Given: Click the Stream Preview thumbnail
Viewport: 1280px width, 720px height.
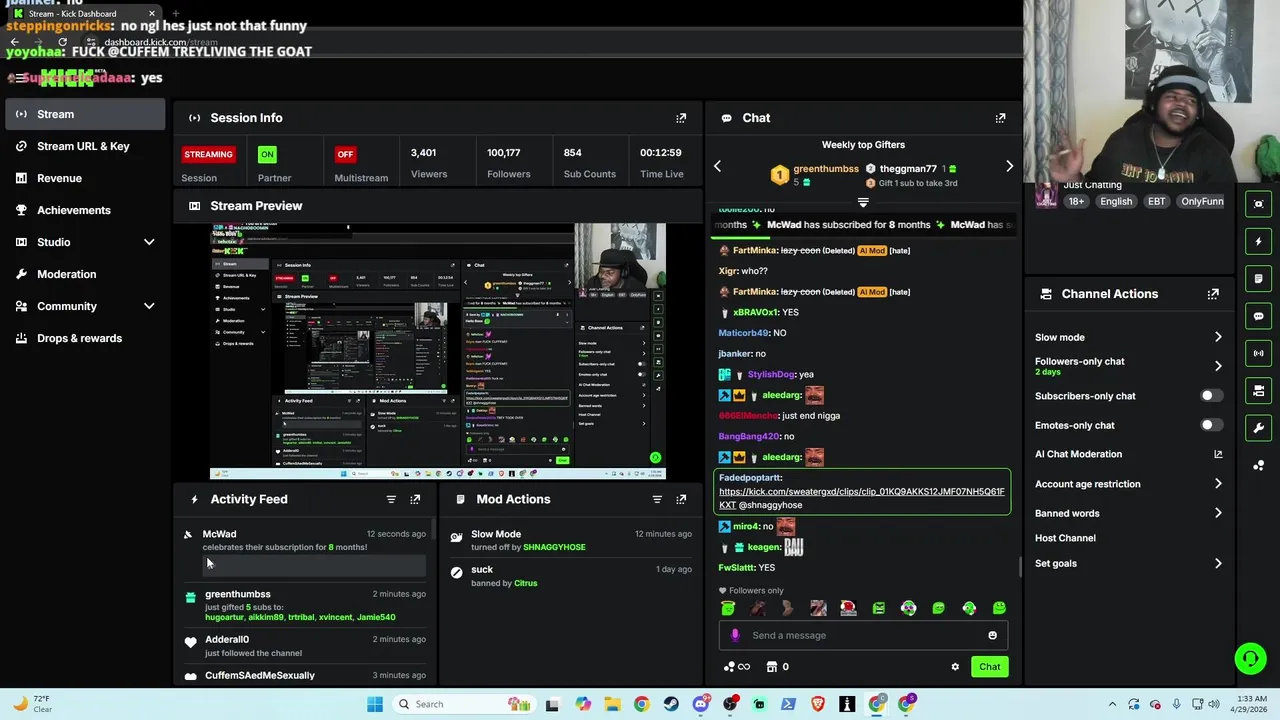Looking at the screenshot, I should tap(438, 352).
